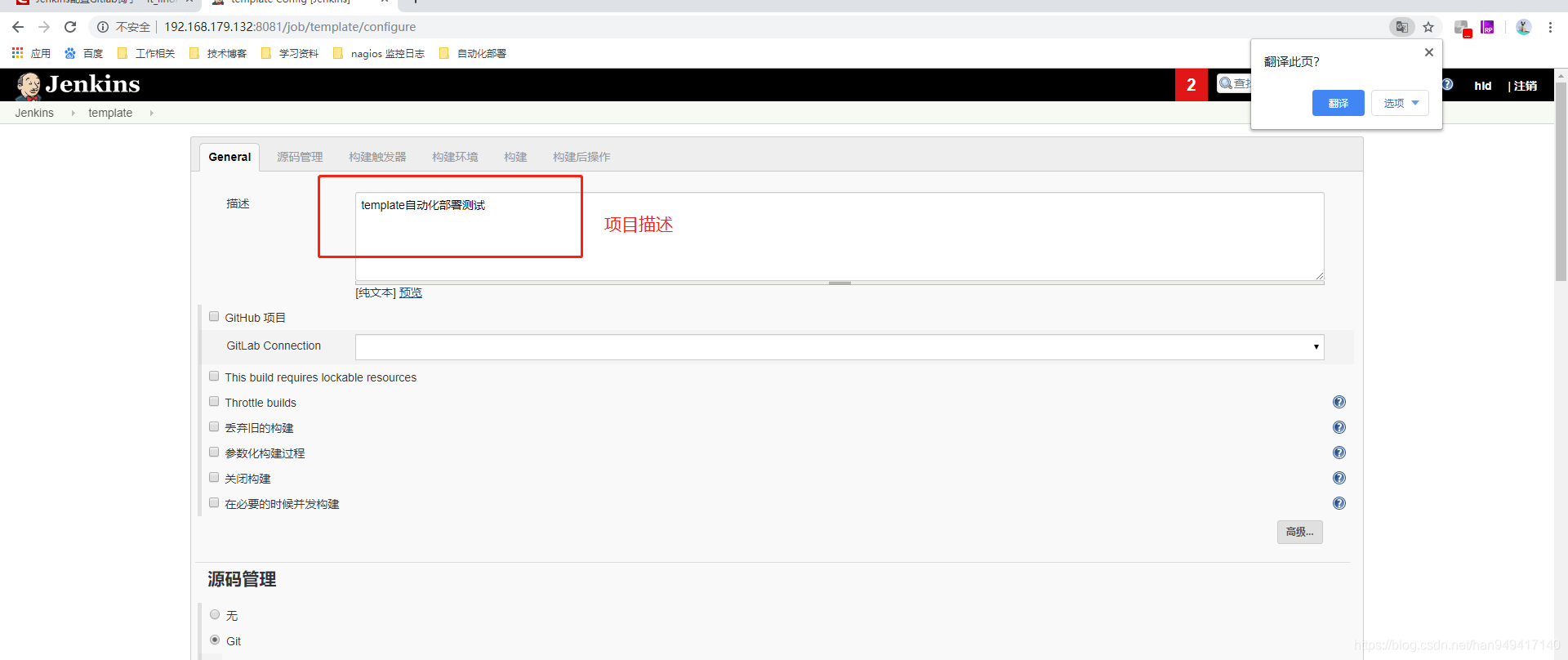
Task: Click the Jenkins search box
Action: pyautogui.click(x=1235, y=83)
